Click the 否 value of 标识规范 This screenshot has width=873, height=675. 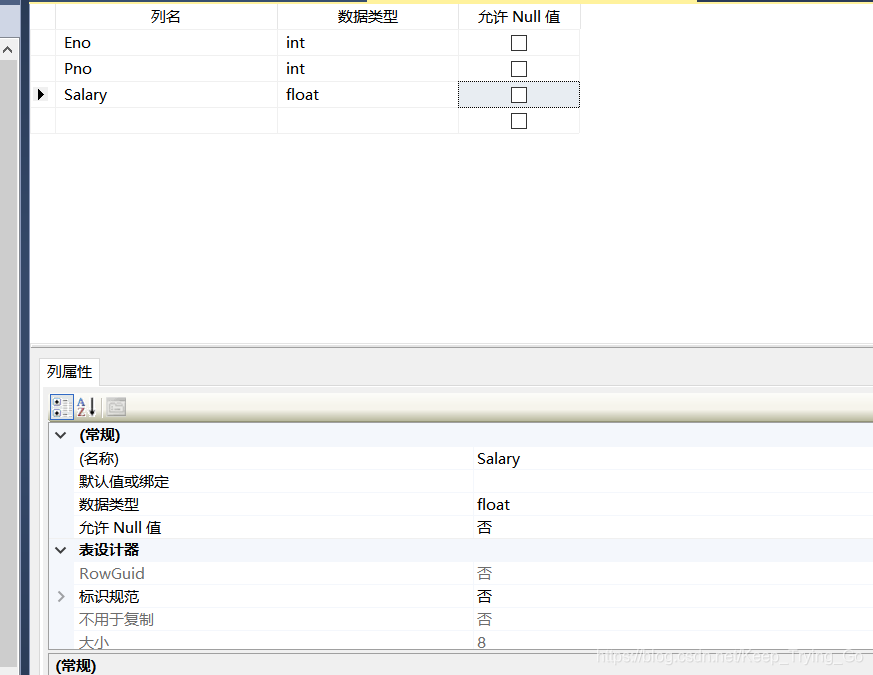pos(673,596)
